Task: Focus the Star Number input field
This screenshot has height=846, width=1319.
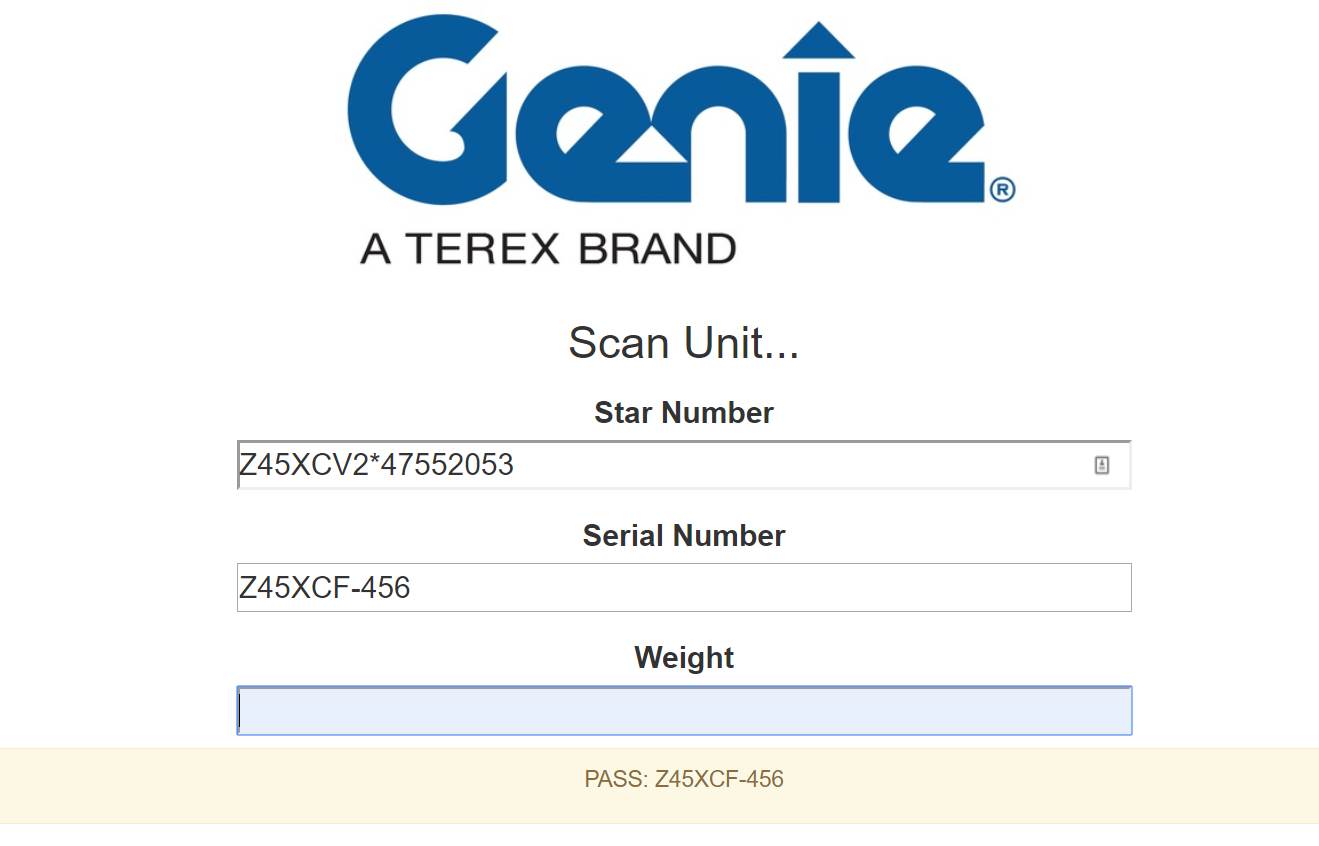Action: (x=684, y=465)
